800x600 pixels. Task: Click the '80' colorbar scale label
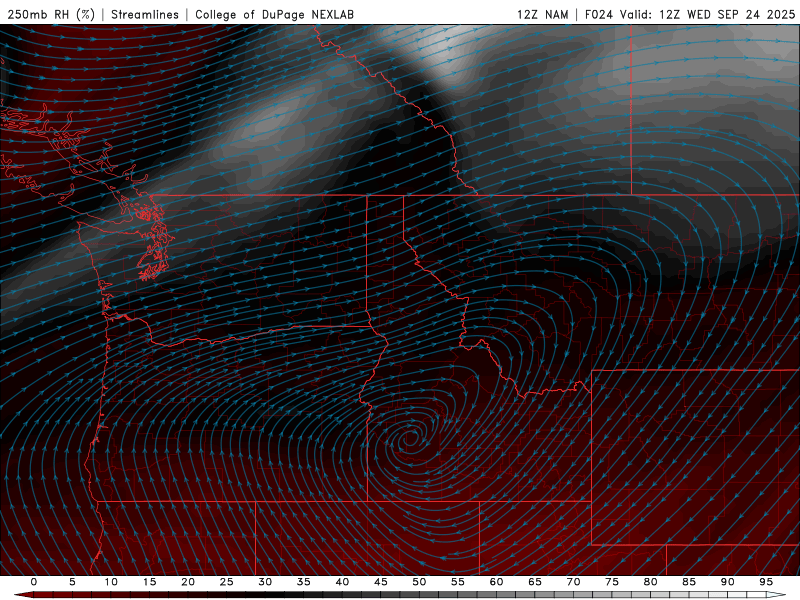(x=651, y=582)
